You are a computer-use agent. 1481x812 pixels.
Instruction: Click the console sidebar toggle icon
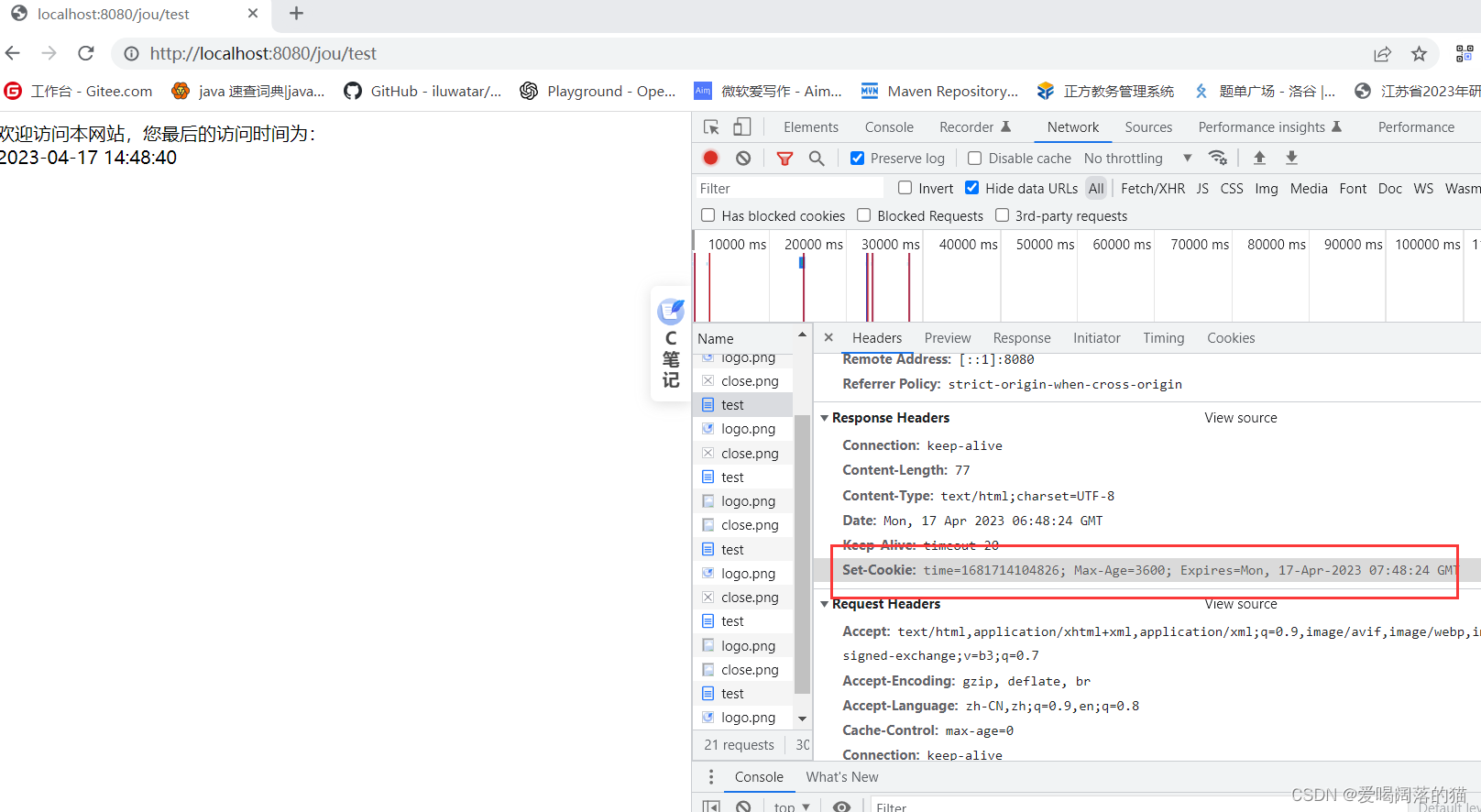[x=711, y=807]
